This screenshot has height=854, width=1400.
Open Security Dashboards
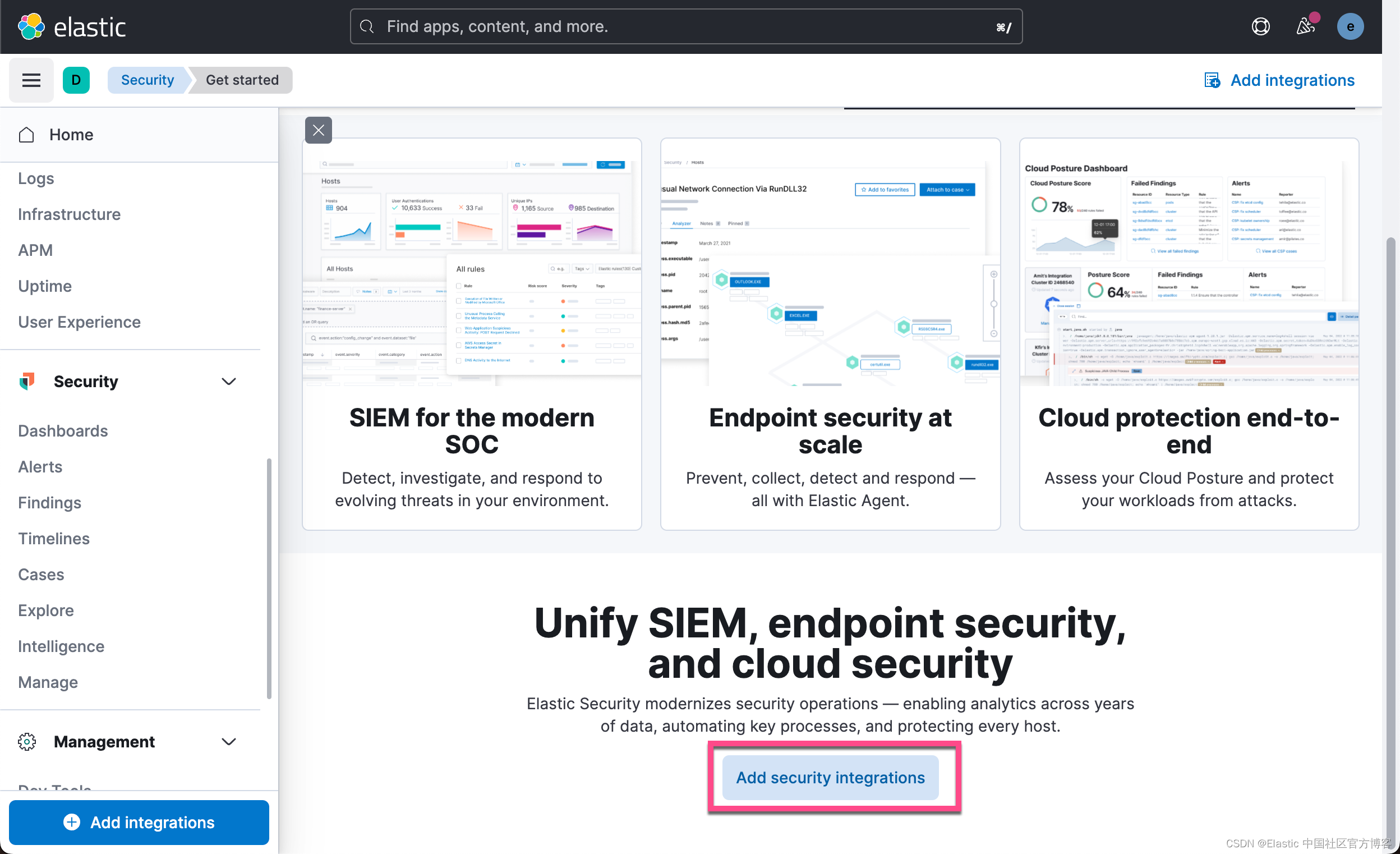[63, 430]
